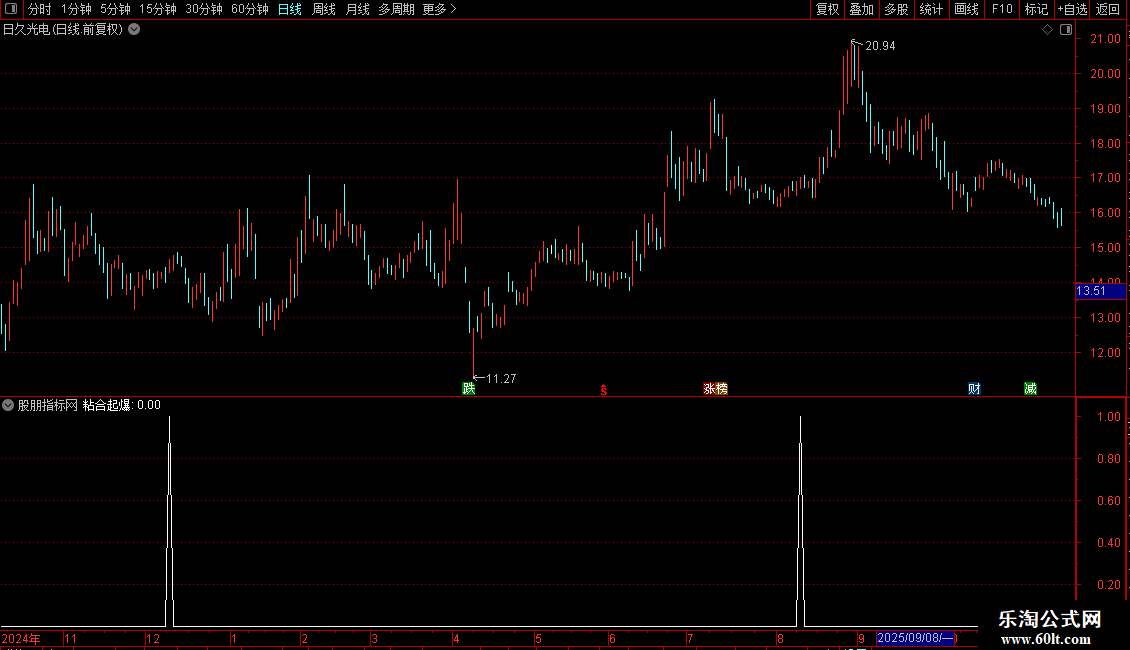Image resolution: width=1130 pixels, height=650 pixels.
Task: Open the 多周期 multi-period view
Action: (396, 9)
